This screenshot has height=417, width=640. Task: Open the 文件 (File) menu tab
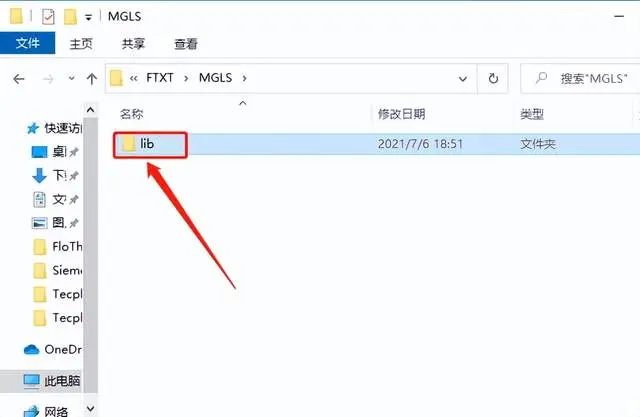point(27,43)
